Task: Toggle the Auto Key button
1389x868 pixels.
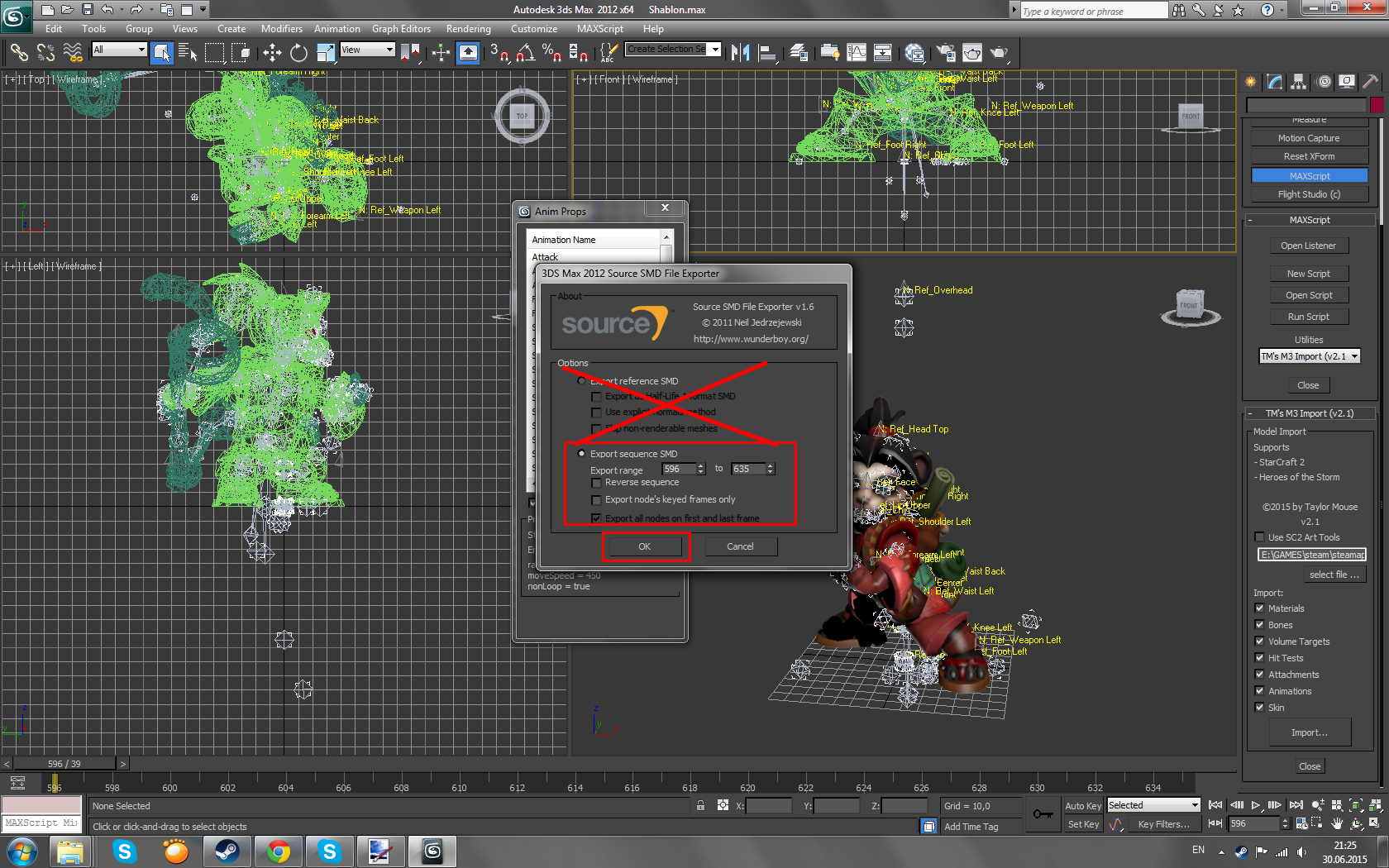Action: click(x=1083, y=806)
